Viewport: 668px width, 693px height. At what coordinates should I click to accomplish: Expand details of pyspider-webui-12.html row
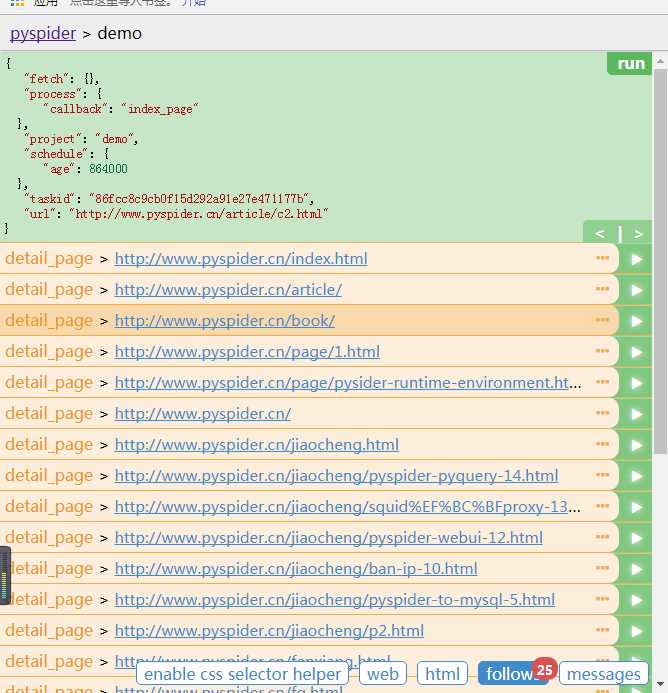click(x=602, y=536)
